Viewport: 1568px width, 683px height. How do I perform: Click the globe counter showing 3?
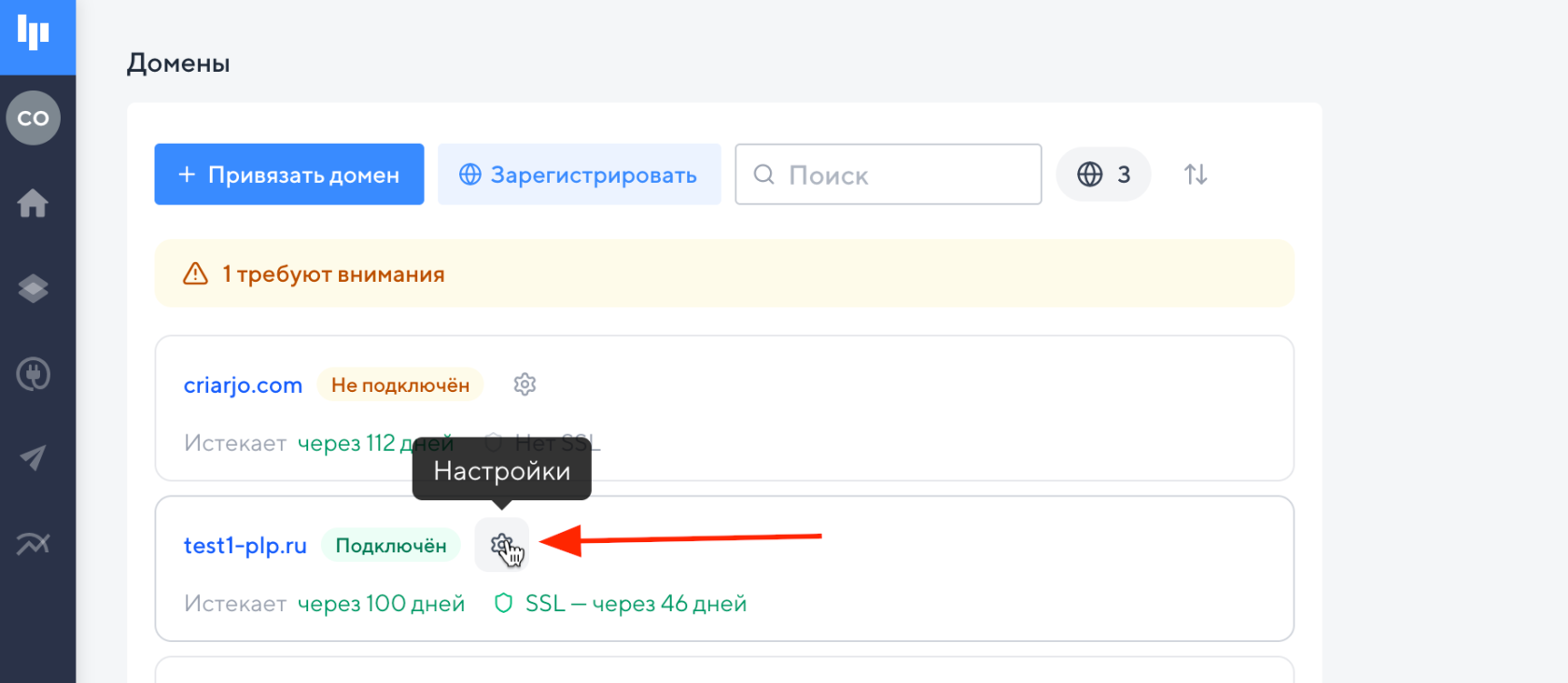(1103, 174)
